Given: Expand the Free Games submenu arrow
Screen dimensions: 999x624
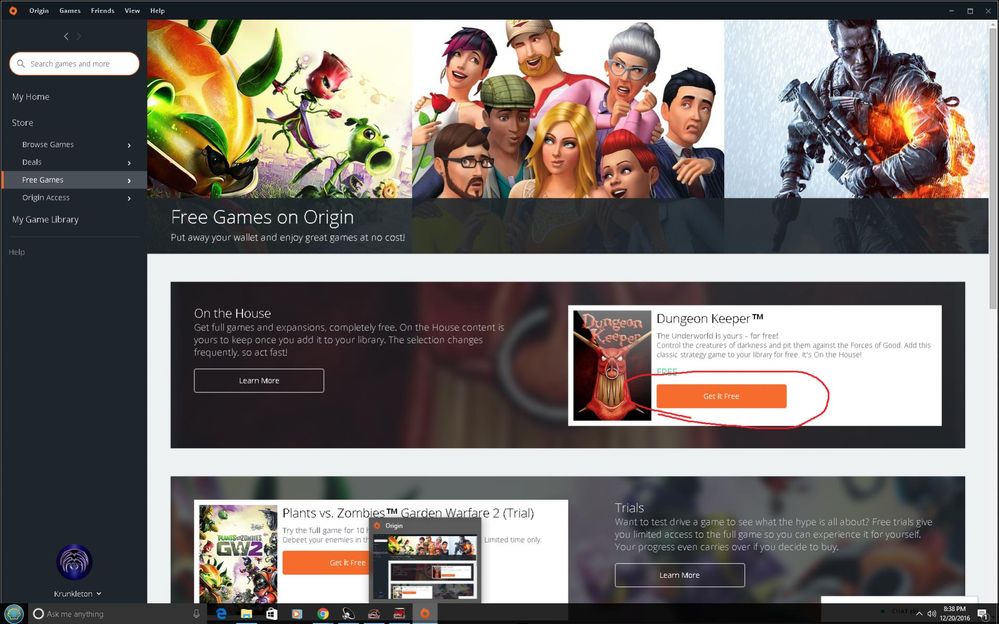Looking at the screenshot, I should pos(129,181).
